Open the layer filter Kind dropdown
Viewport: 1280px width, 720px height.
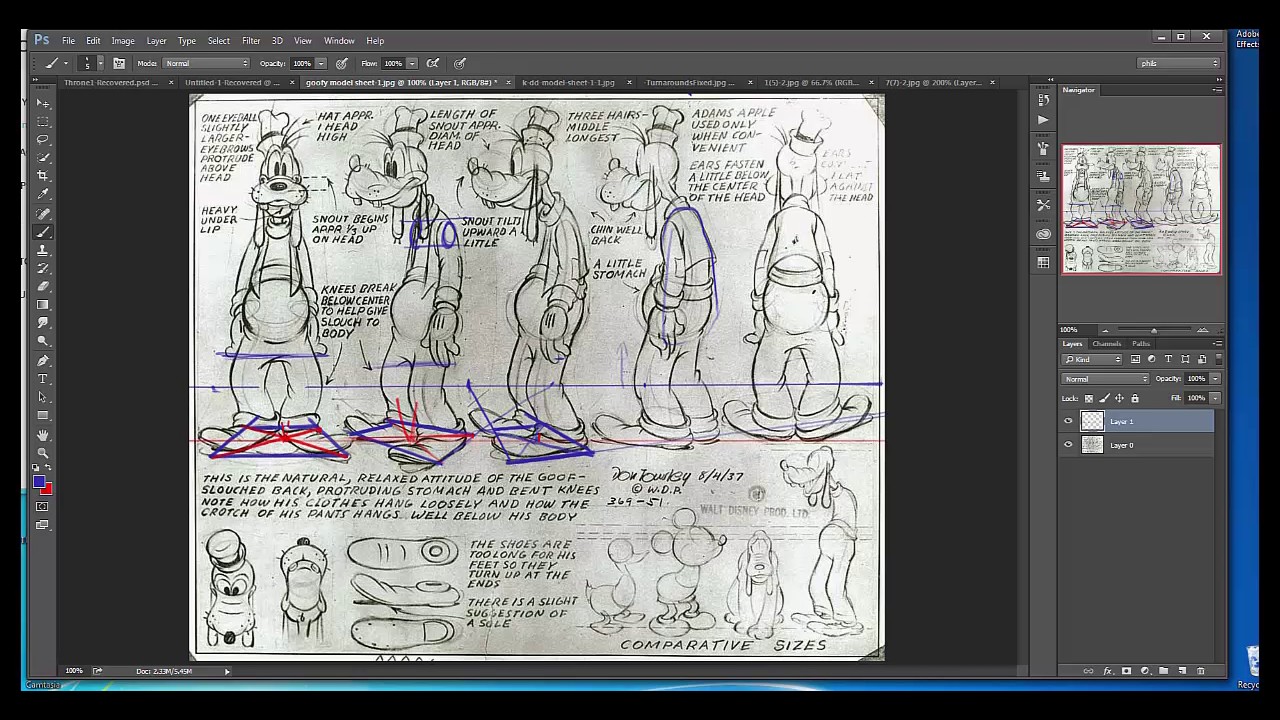coord(1094,359)
